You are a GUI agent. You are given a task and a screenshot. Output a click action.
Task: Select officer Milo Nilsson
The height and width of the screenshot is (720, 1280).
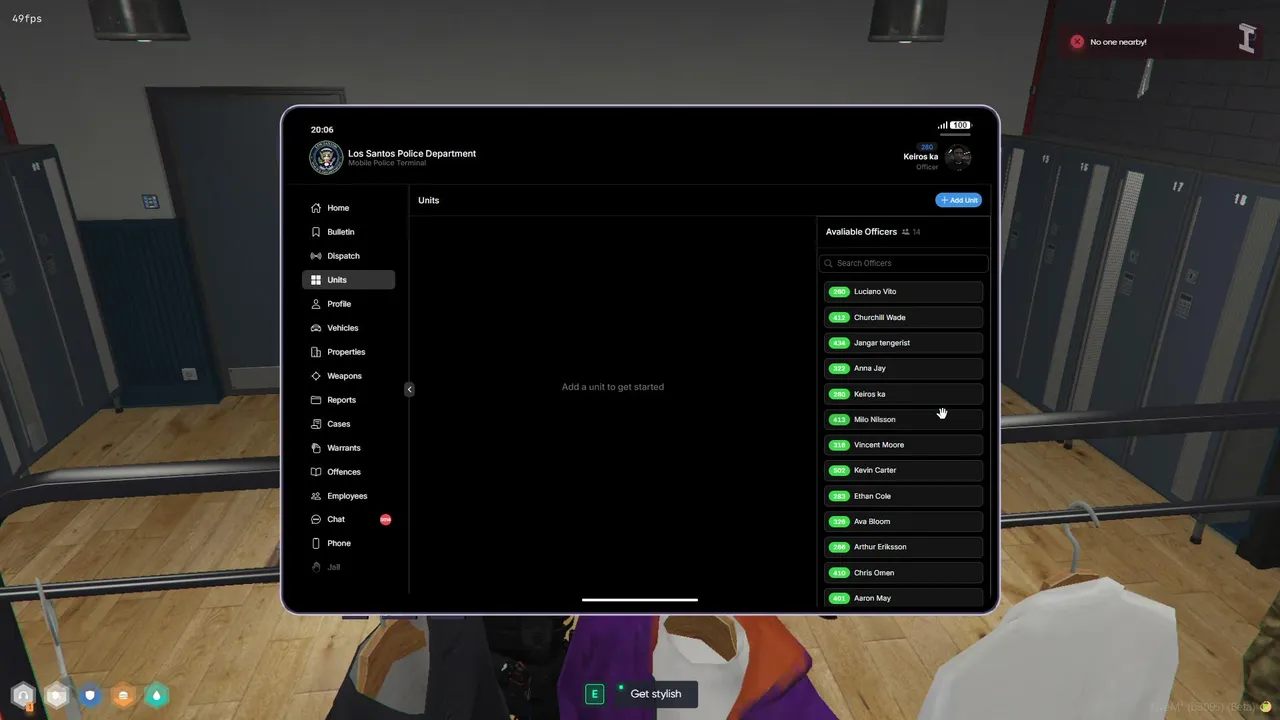click(904, 419)
